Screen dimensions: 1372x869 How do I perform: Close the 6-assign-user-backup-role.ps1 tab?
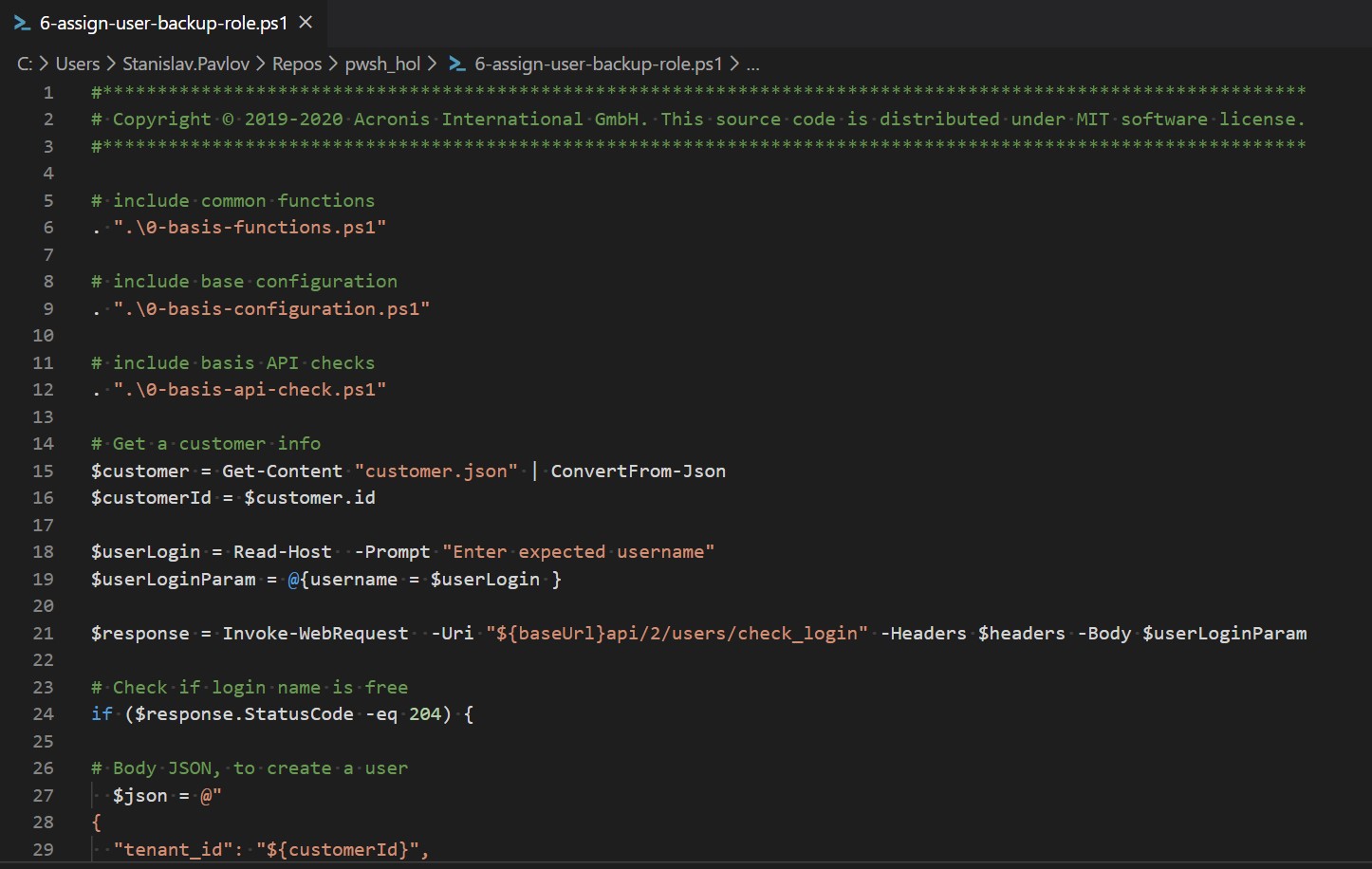click(306, 22)
